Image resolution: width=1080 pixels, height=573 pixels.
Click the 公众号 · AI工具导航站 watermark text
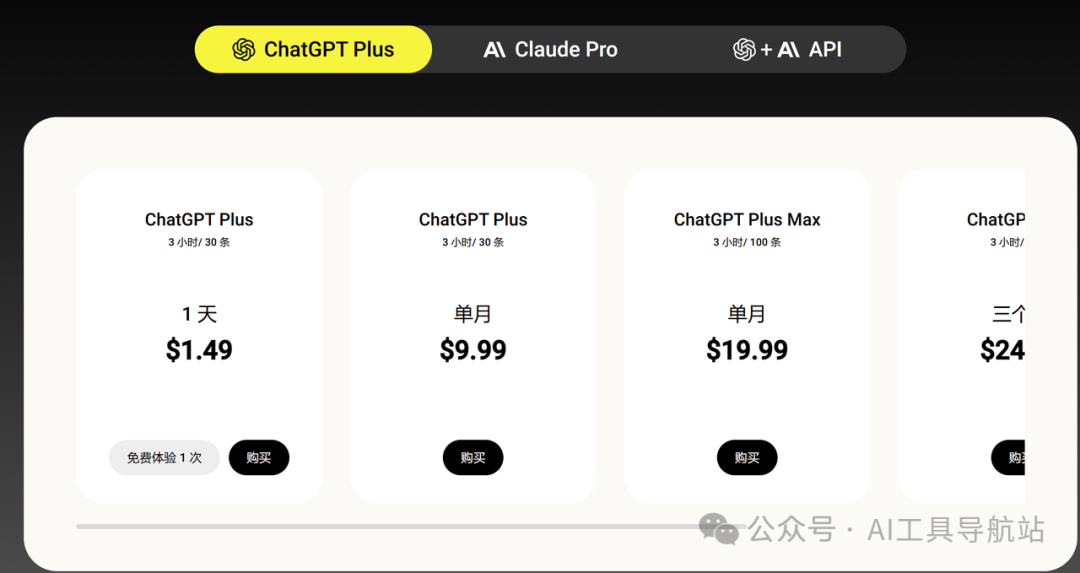pos(897,529)
